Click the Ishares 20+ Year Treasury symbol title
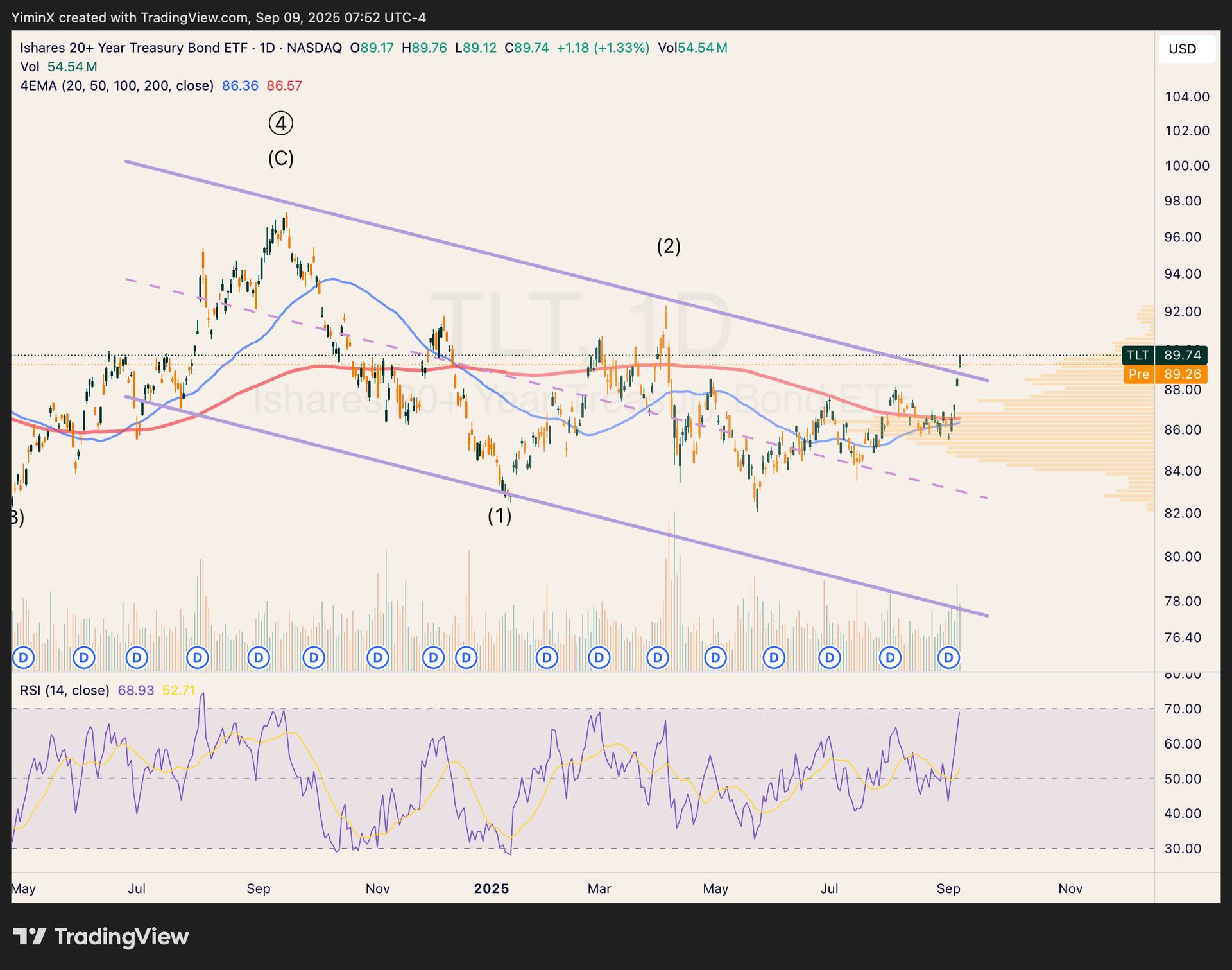The width and height of the screenshot is (1232, 970). pos(133,48)
